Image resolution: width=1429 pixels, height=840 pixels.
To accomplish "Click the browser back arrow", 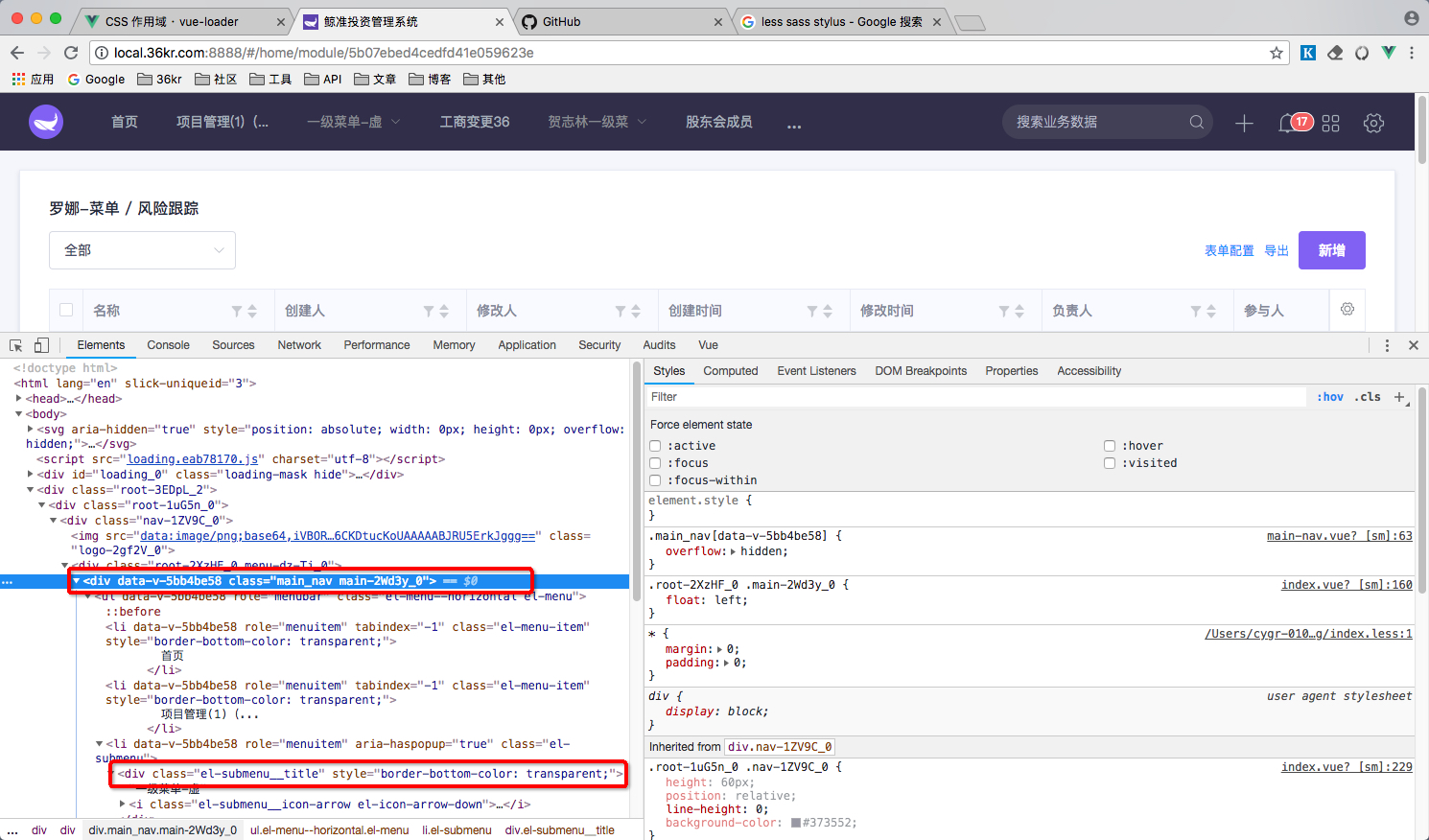I will [17, 53].
